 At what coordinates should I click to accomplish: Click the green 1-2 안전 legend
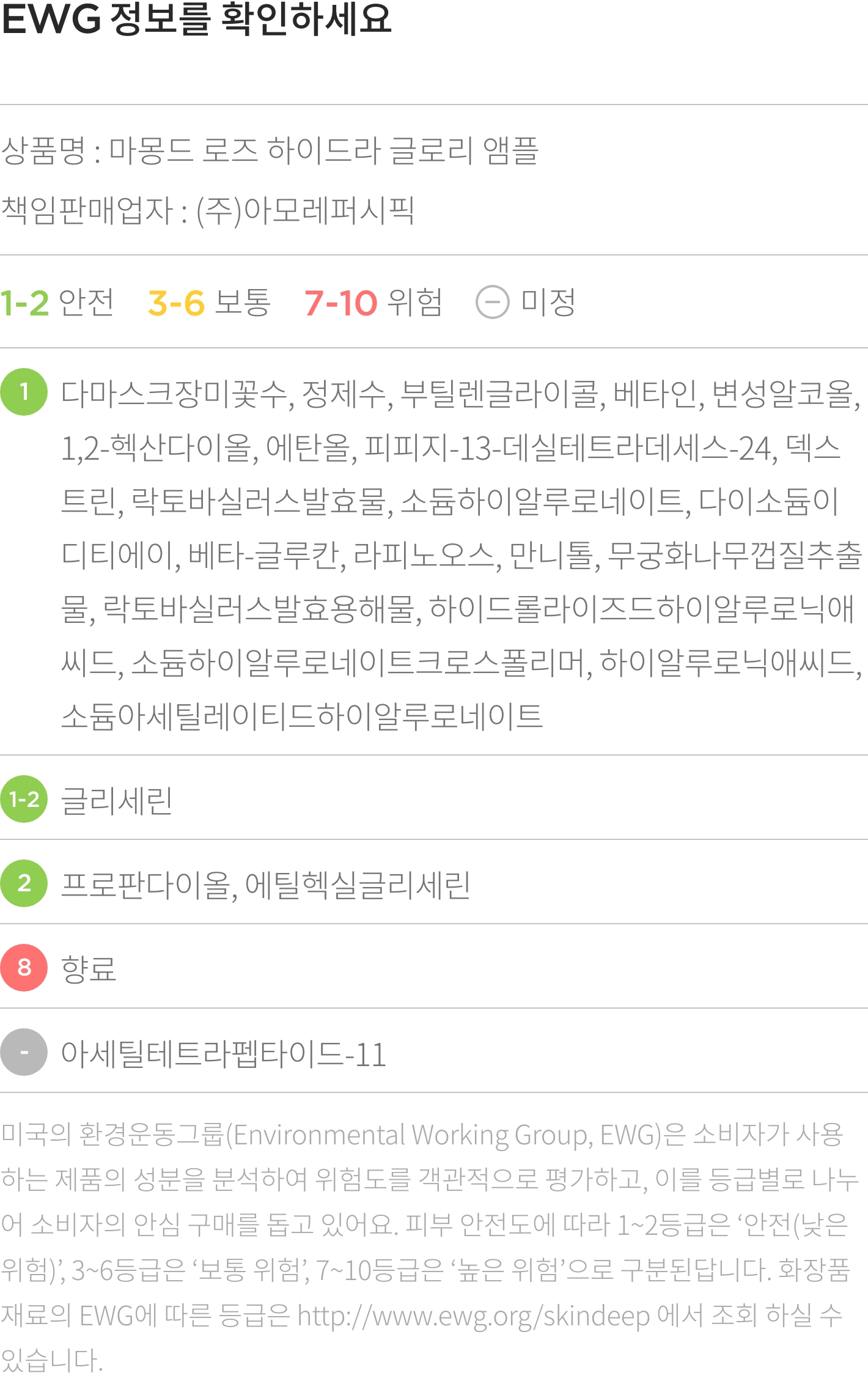pos(57,303)
